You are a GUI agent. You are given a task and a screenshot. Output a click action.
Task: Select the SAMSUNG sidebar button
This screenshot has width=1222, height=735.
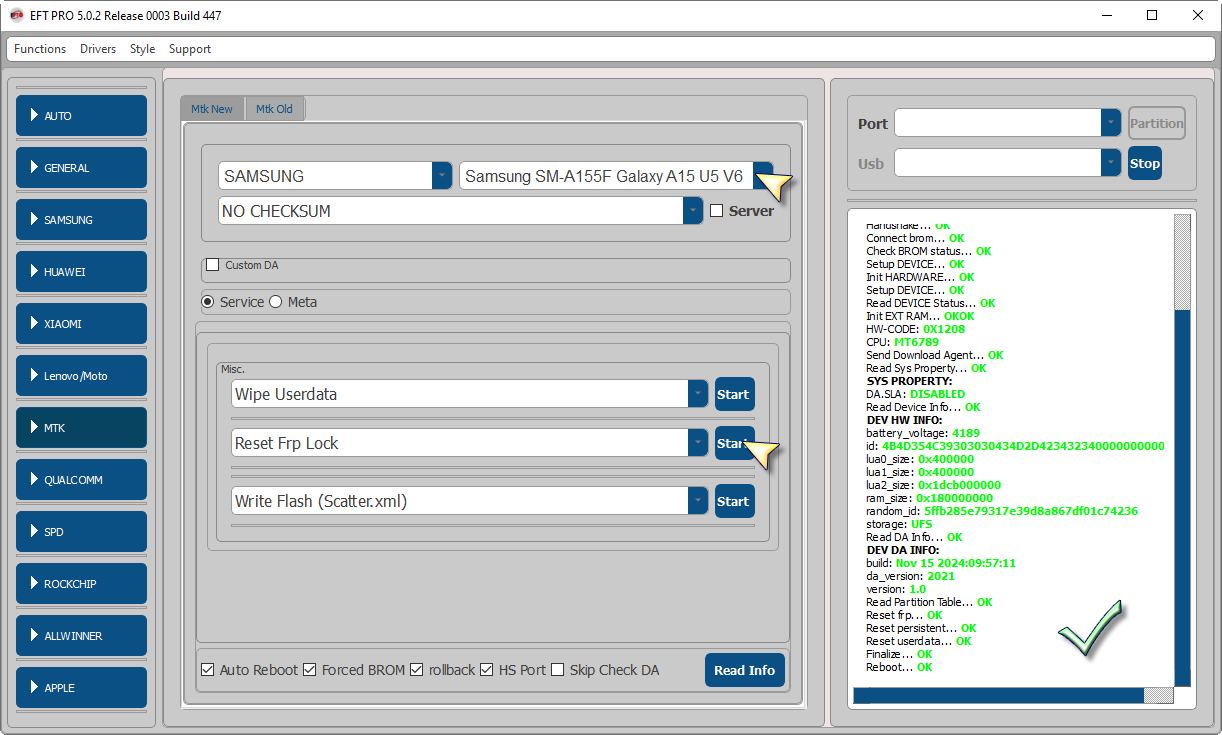82,220
